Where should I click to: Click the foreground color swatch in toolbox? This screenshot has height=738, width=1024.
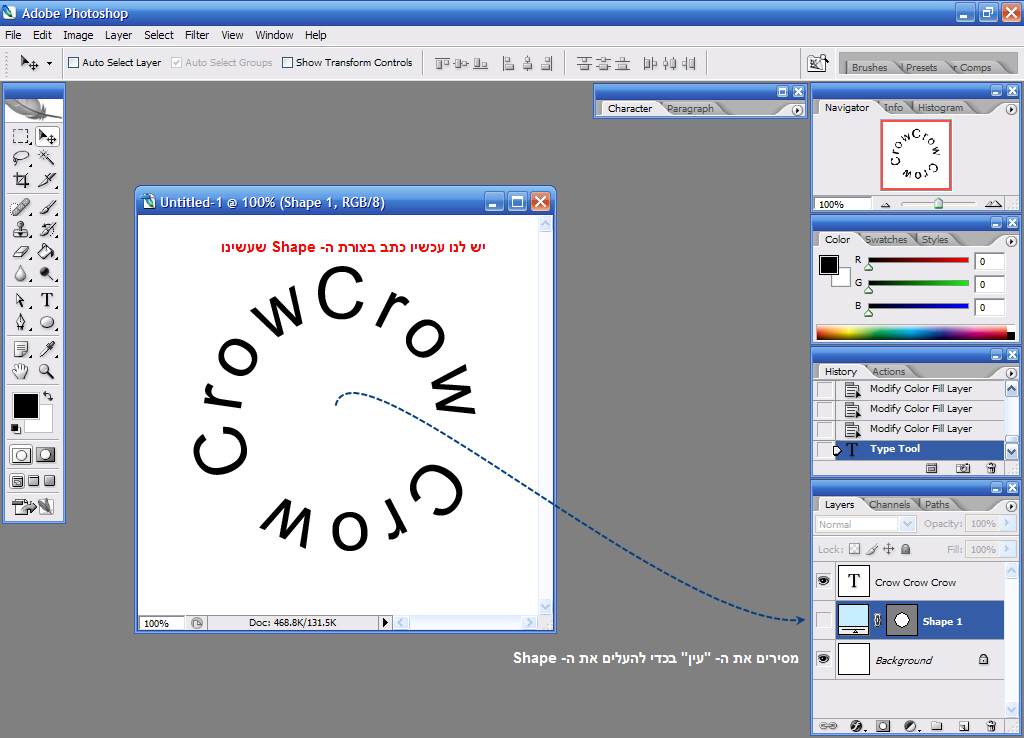point(25,406)
